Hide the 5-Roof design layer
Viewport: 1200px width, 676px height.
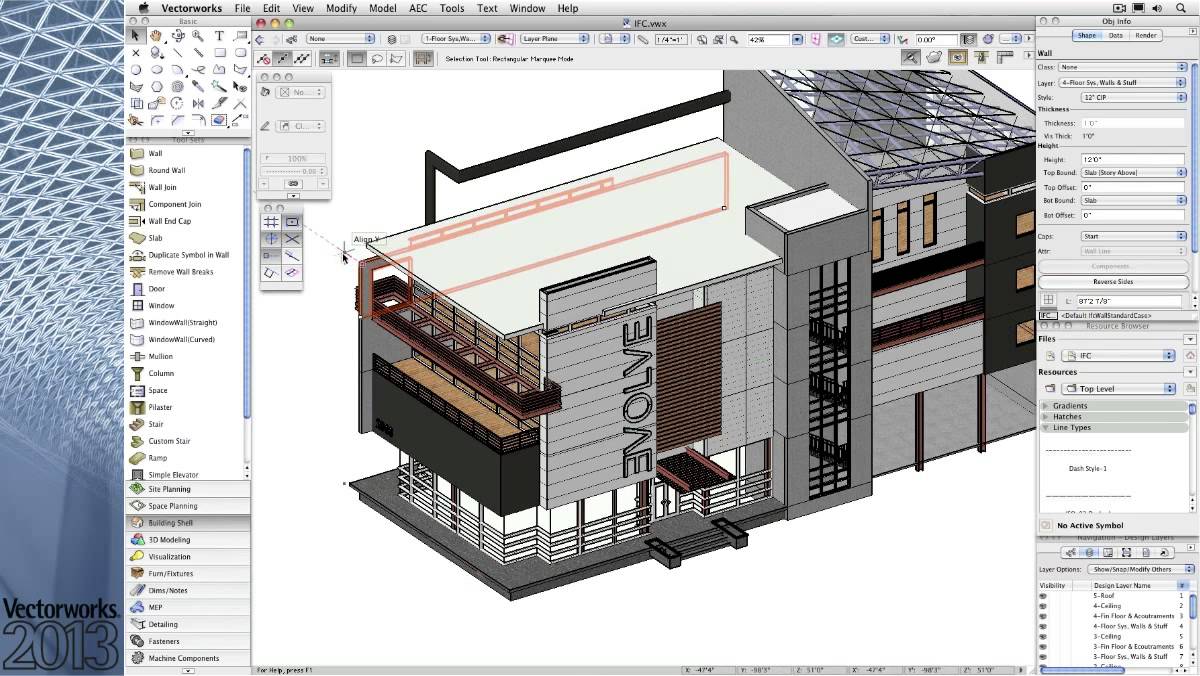pyautogui.click(x=1043, y=595)
